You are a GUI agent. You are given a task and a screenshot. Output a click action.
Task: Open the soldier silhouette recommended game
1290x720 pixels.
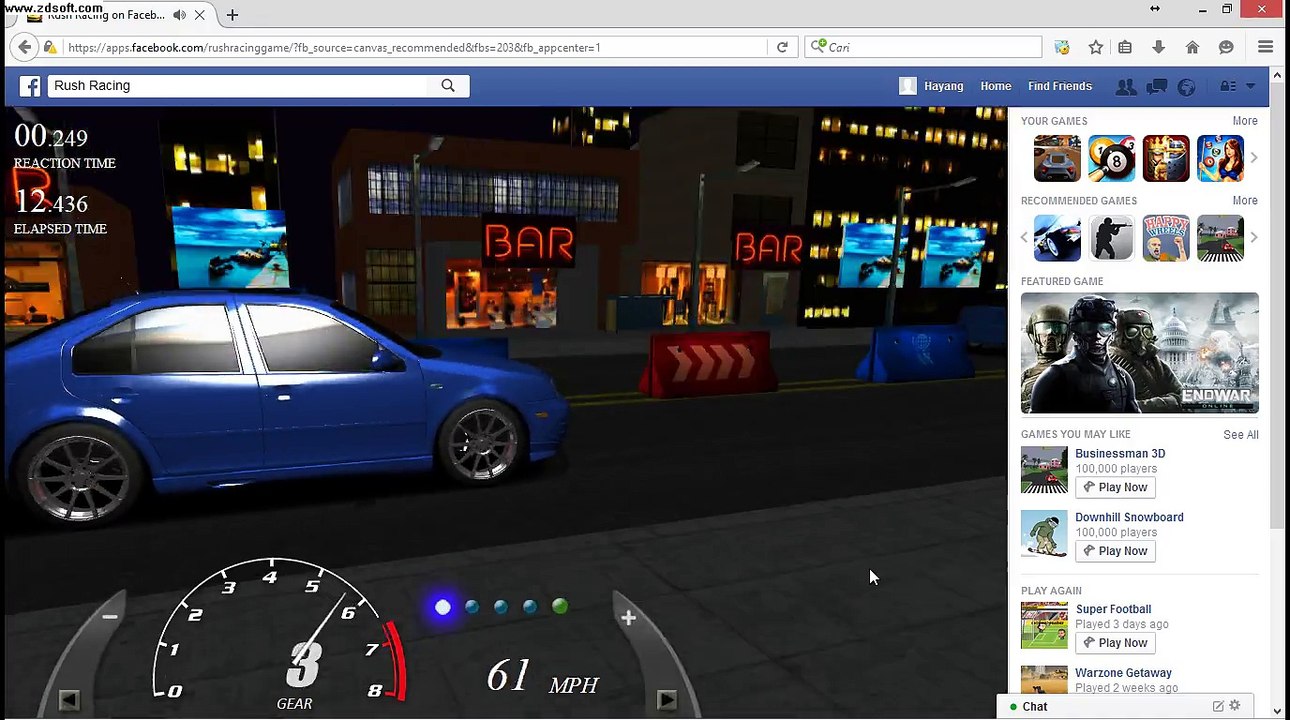tap(1111, 238)
